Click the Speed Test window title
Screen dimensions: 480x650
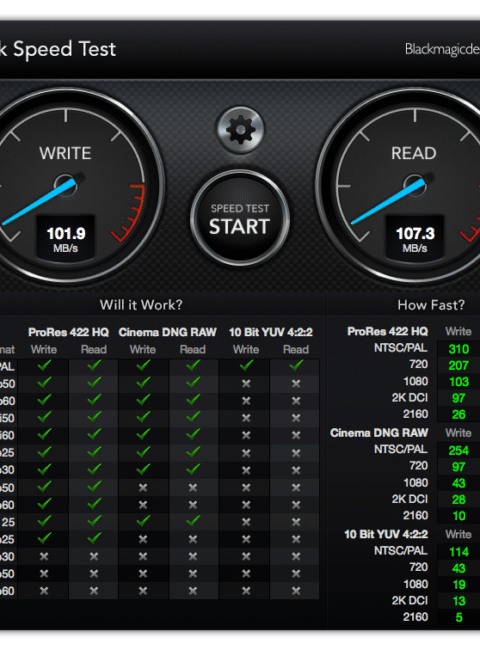[x=58, y=49]
